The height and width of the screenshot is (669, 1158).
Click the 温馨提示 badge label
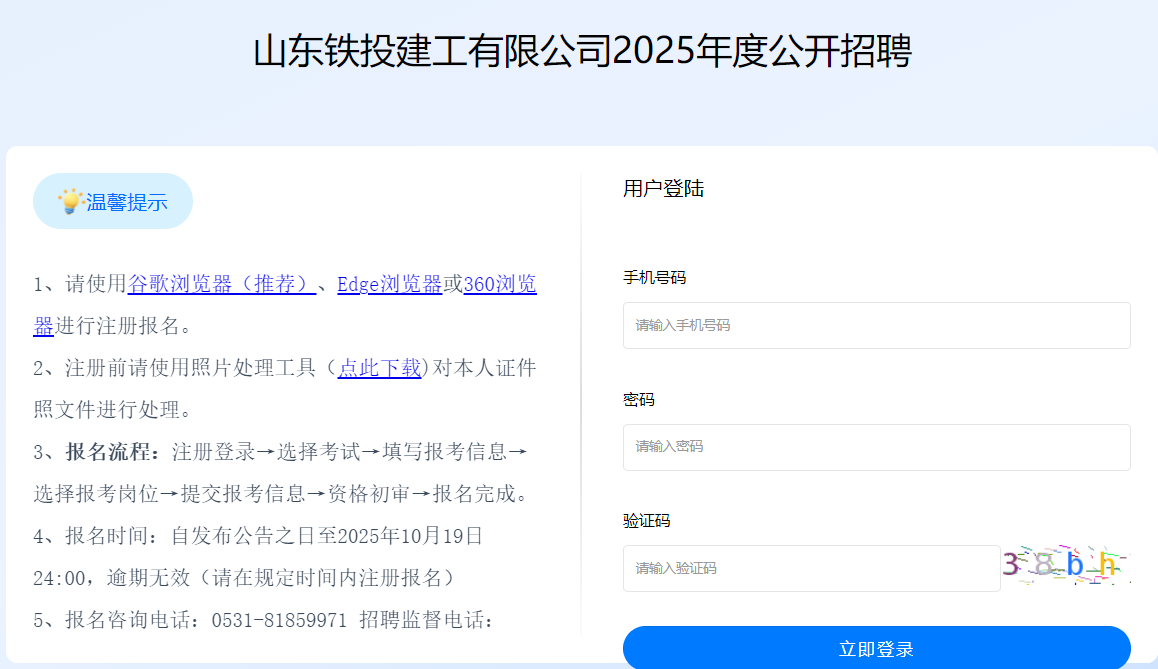[126, 202]
